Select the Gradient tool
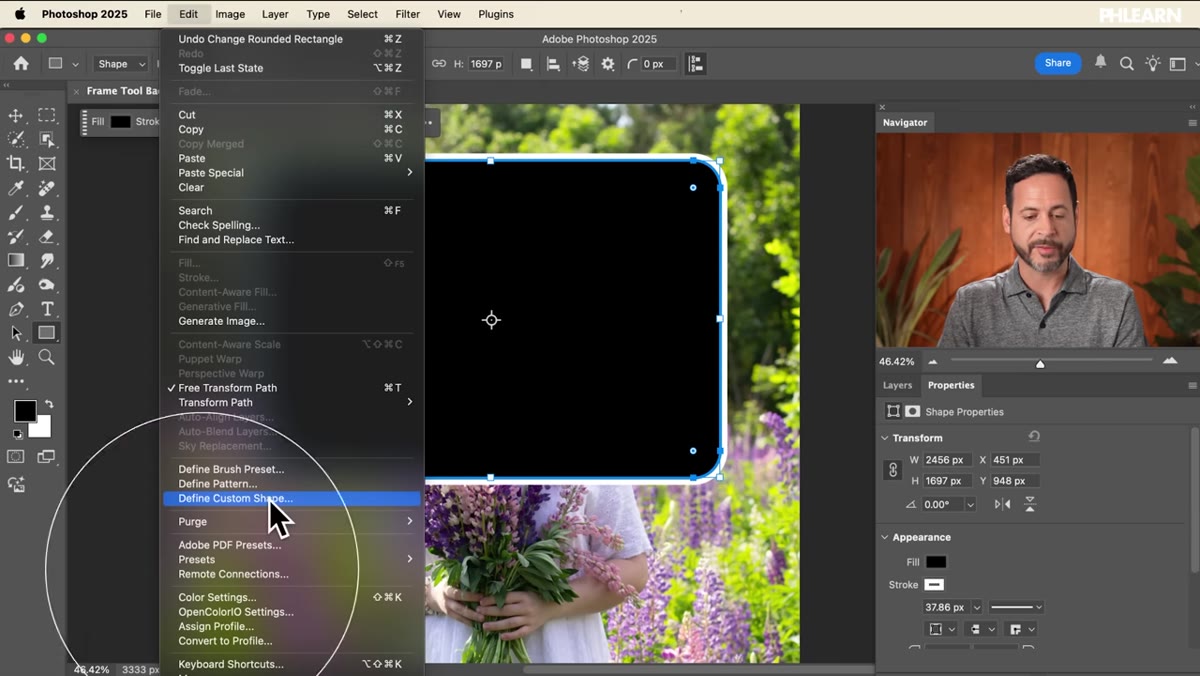Viewport: 1200px width, 676px height. pos(16,261)
